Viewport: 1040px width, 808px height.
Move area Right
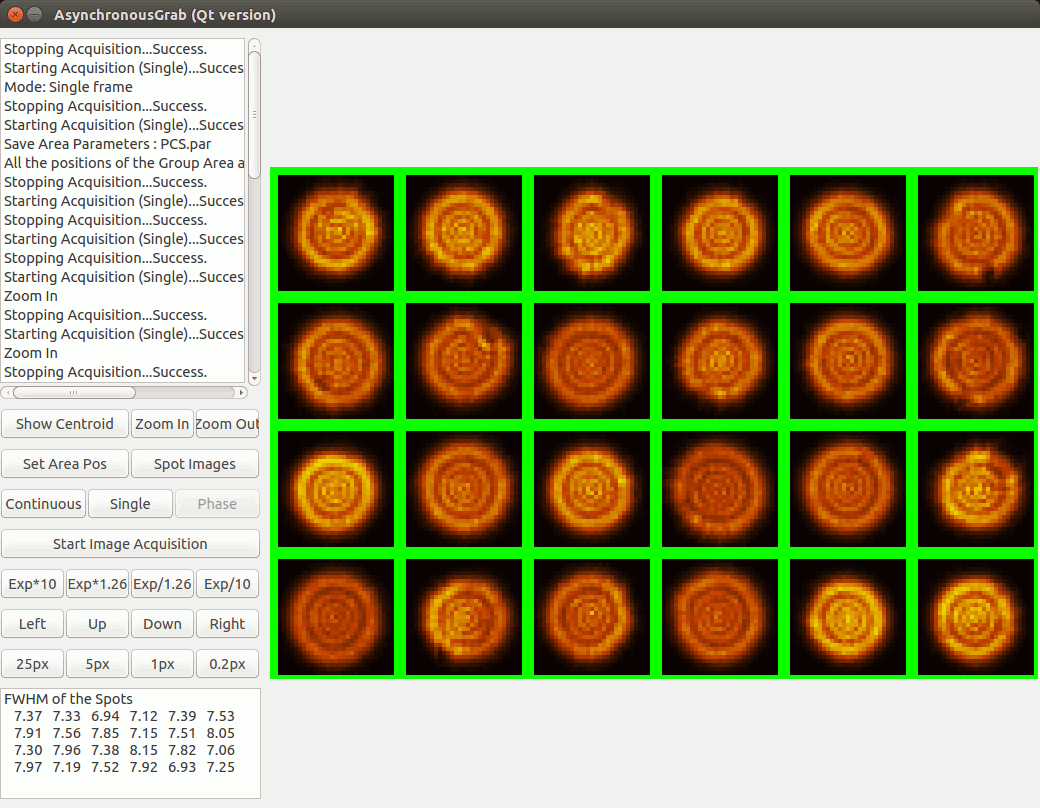(227, 624)
